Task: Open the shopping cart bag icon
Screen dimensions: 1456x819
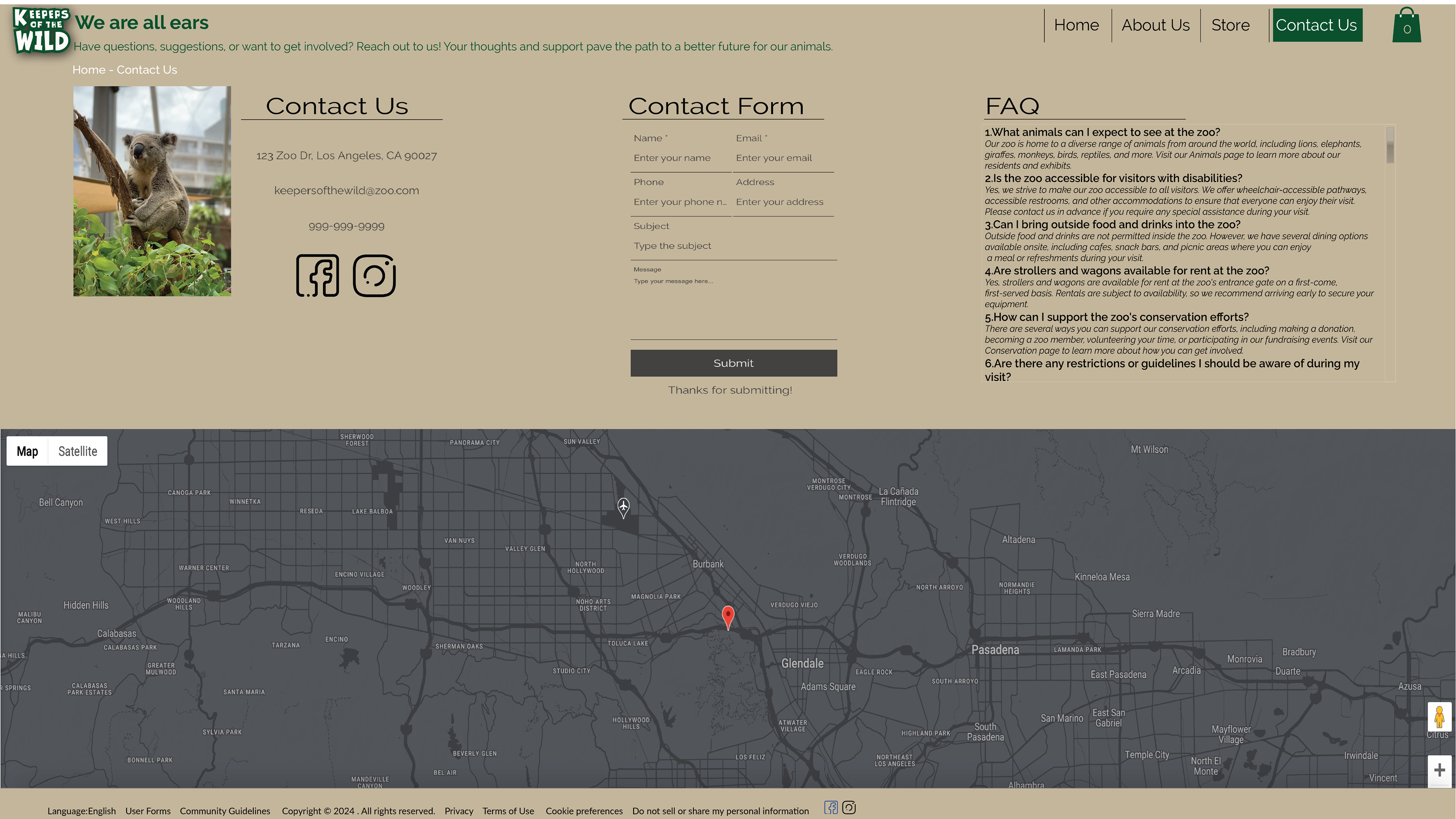Action: 1406,25
